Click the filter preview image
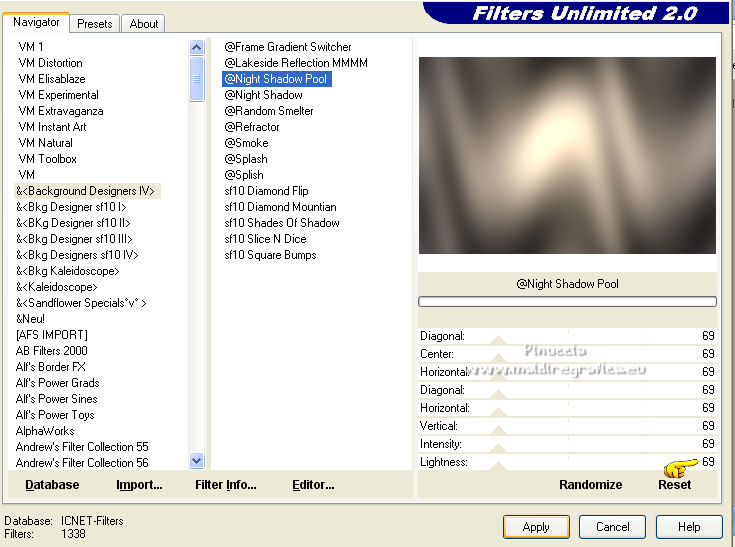The height and width of the screenshot is (547, 735). (567, 155)
